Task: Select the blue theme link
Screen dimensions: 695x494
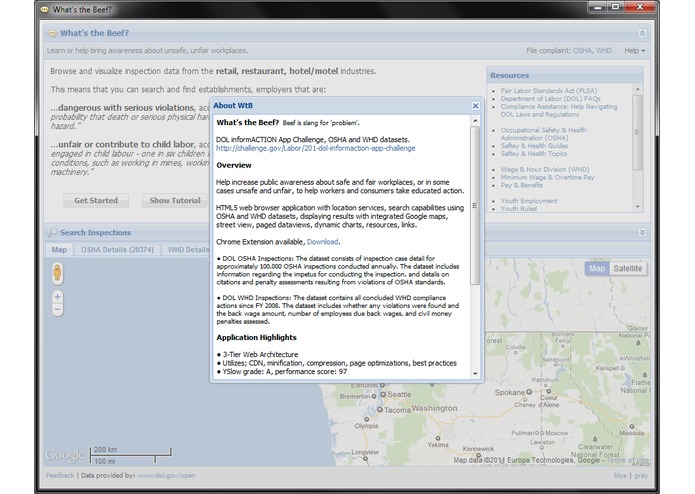Action: click(620, 475)
